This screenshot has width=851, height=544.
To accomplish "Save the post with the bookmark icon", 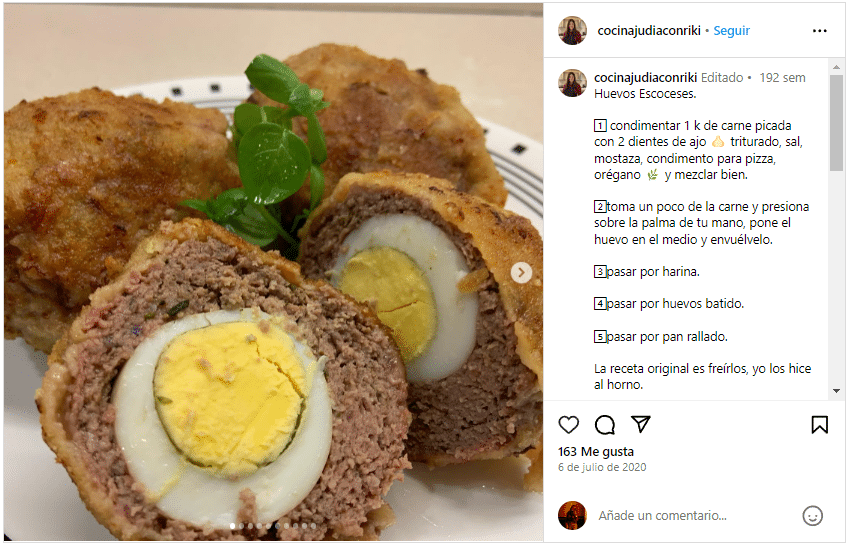I will (820, 425).
